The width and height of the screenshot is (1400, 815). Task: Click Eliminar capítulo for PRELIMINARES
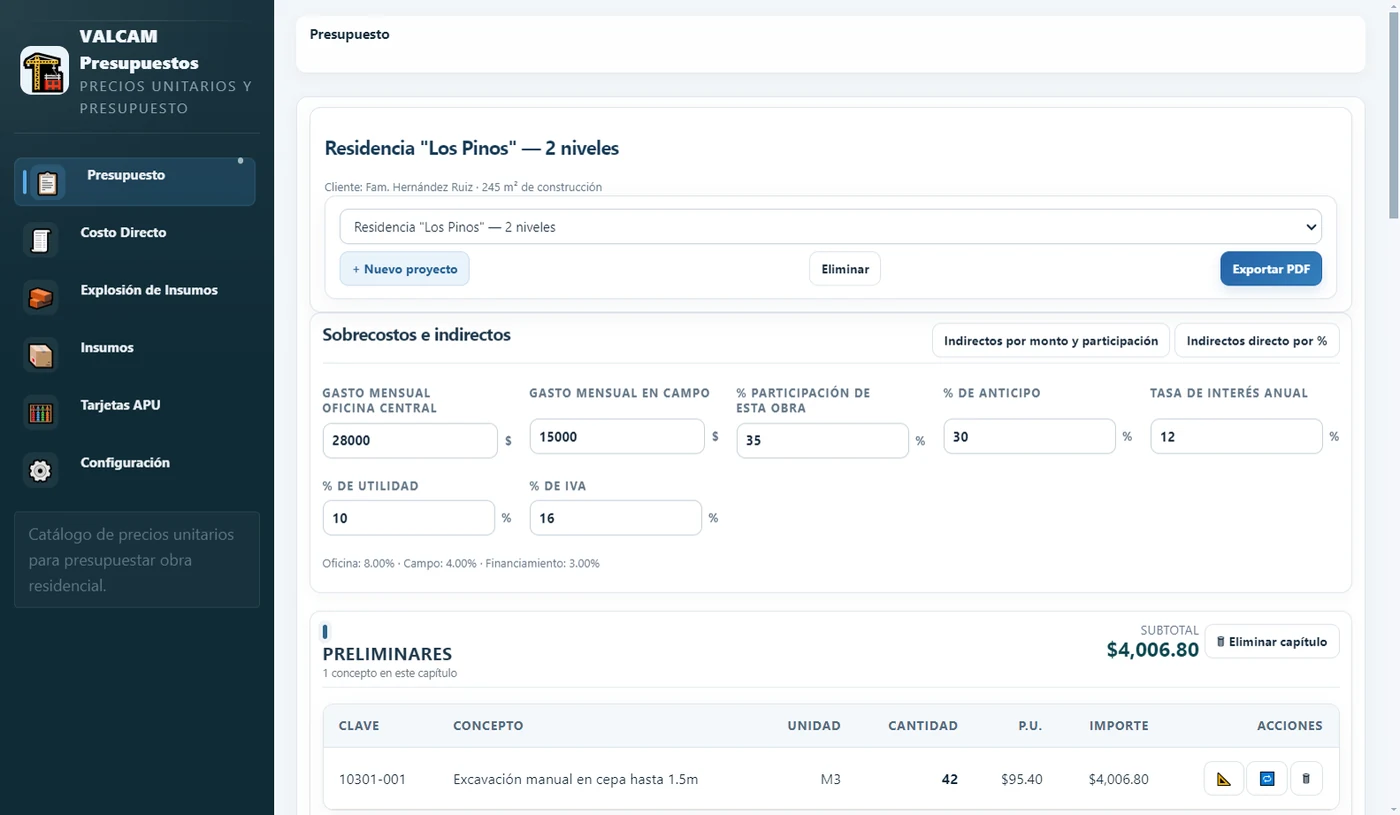pyautogui.click(x=1272, y=642)
